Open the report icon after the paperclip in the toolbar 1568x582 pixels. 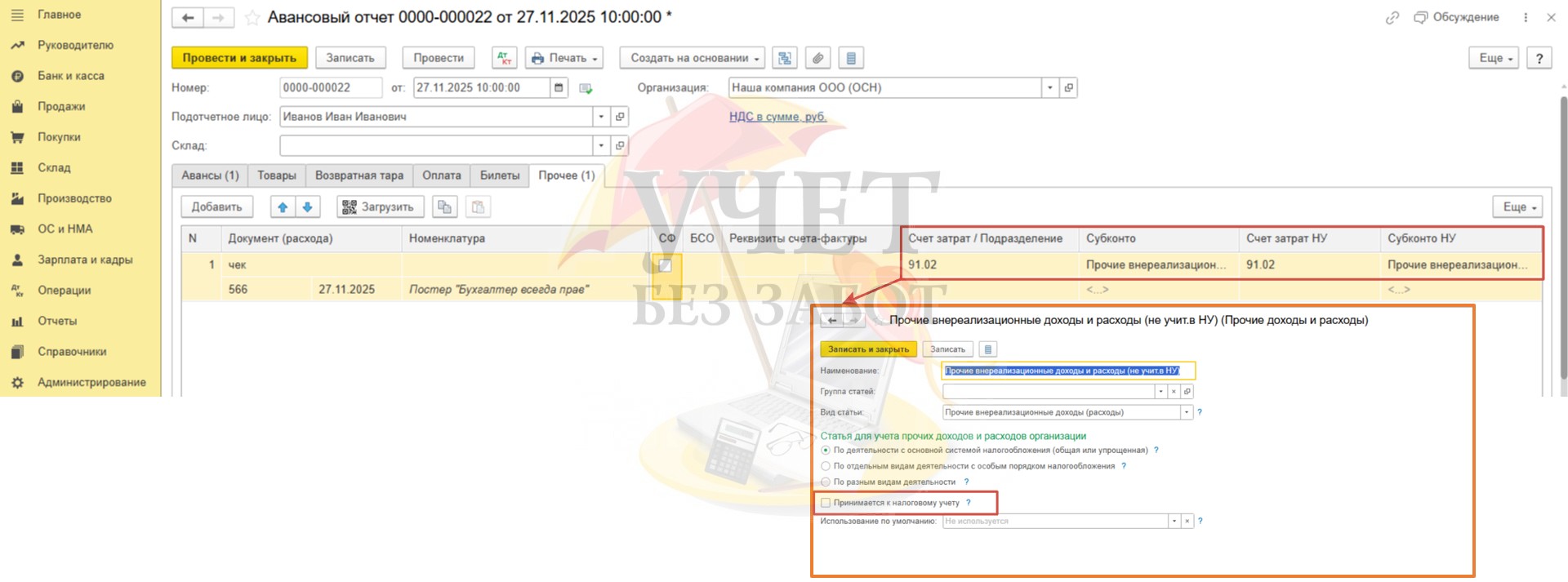click(851, 58)
